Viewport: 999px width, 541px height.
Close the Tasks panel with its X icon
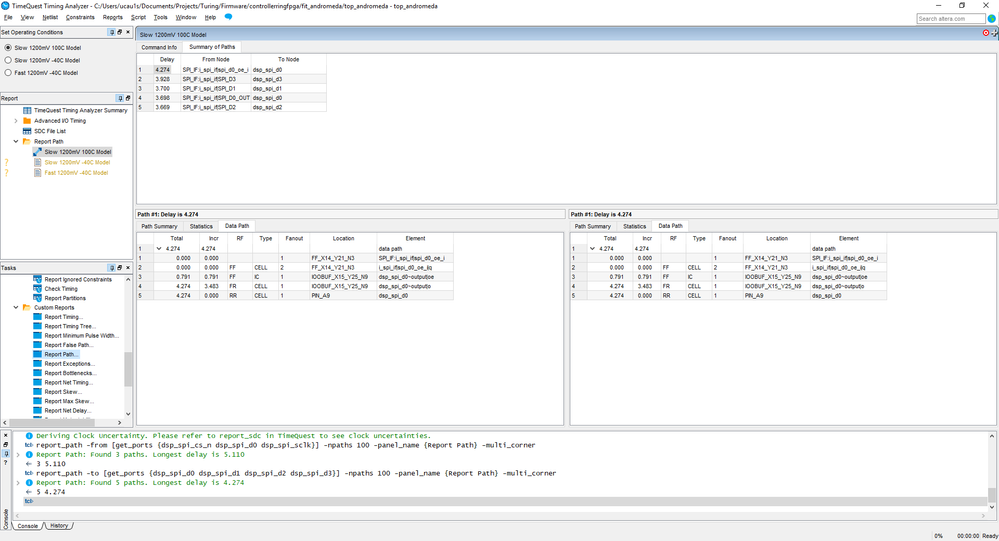127,268
